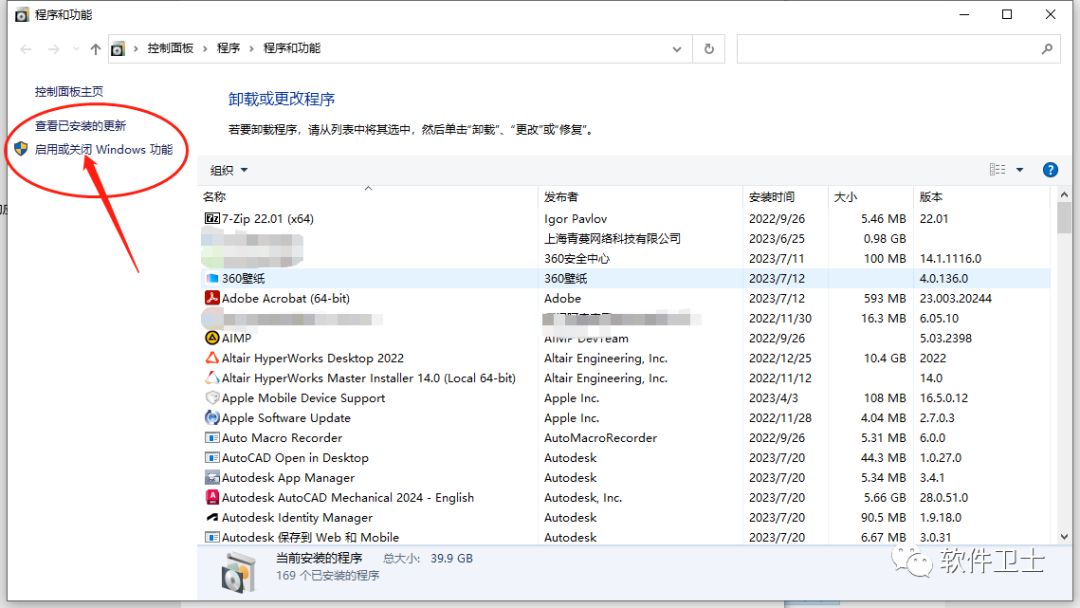Click the scrollbar down arrow
Screen dimensions: 1080x608
[1064, 536]
